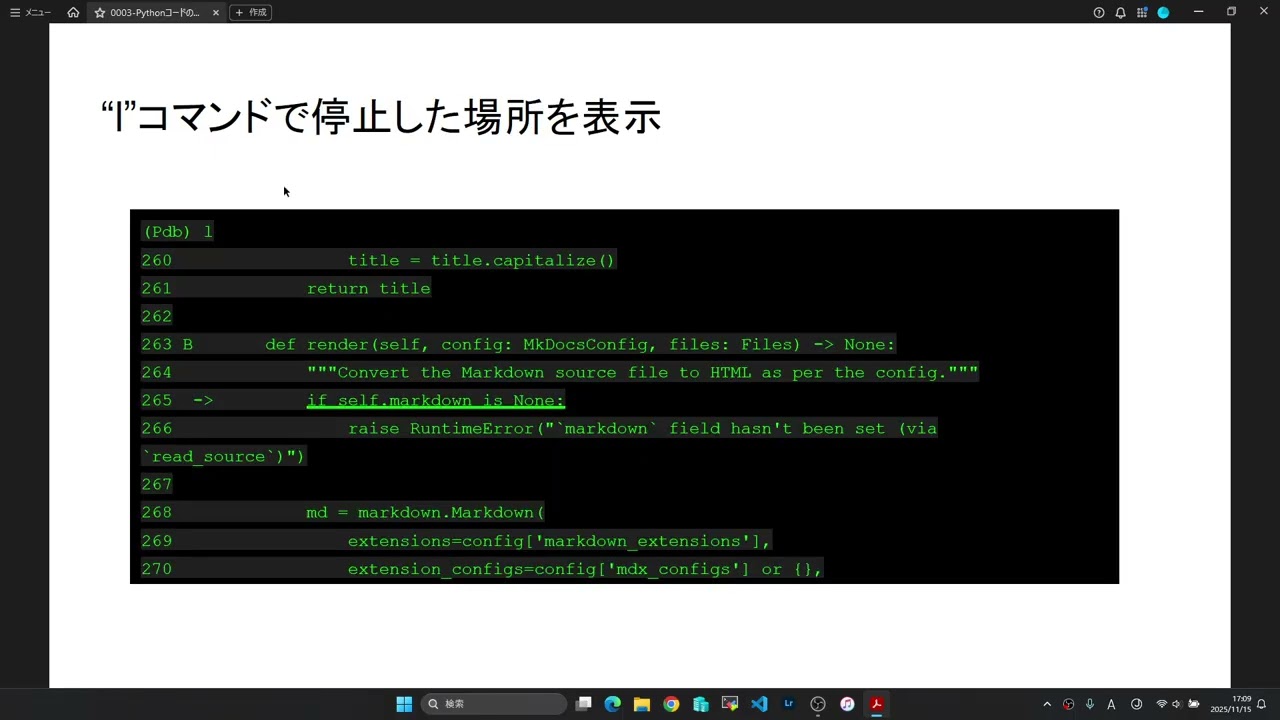
Task: Click the line number 267
Action: 157,484
